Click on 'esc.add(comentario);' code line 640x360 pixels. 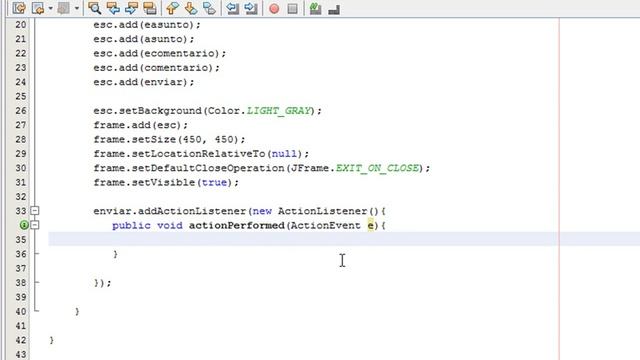[156, 68]
